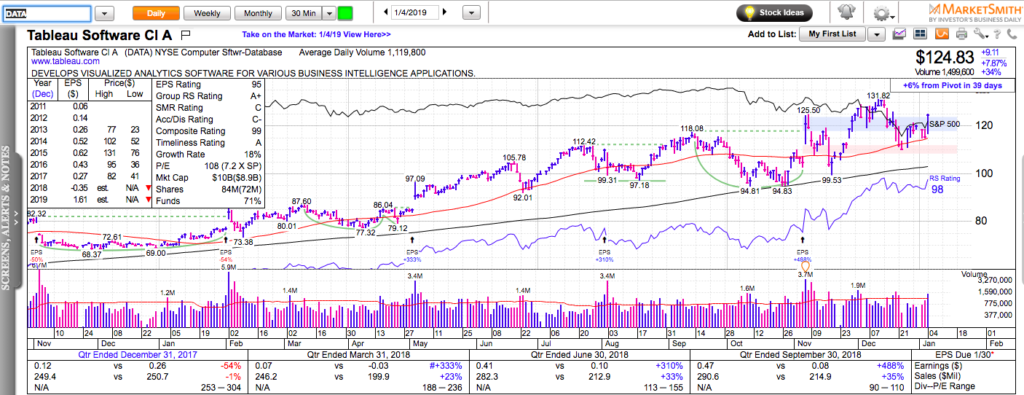
Task: Click the 2019 EPS estimate row
Action: [x=91, y=200]
